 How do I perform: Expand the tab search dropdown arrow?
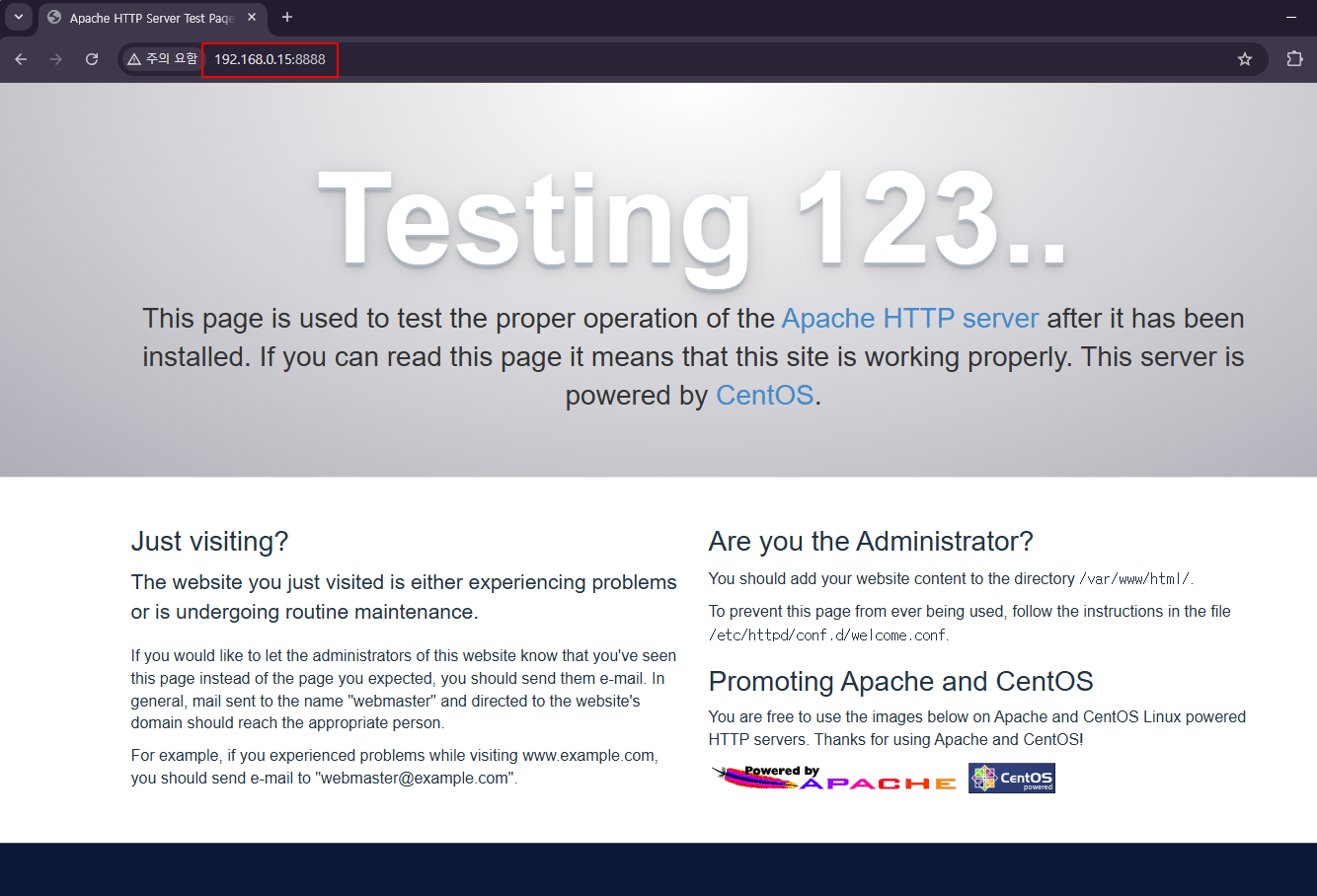click(x=18, y=17)
